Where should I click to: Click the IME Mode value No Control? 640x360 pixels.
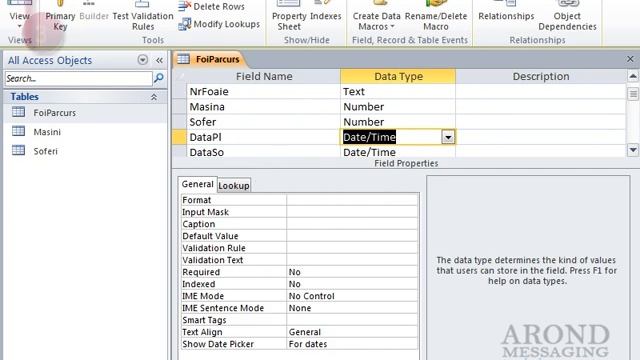[352, 296]
